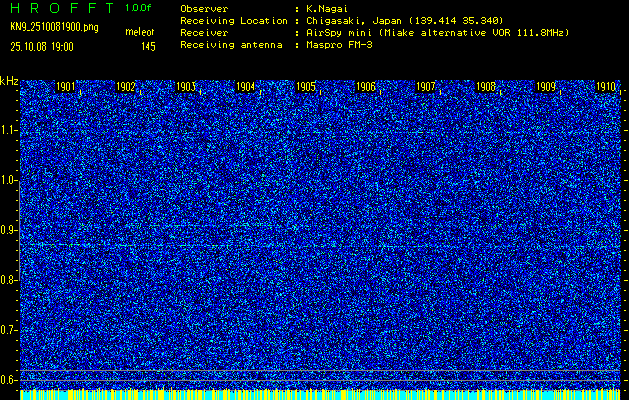629x400 pixels.
Task: Select the 1.1 frequency axis label
Action: tap(9, 130)
